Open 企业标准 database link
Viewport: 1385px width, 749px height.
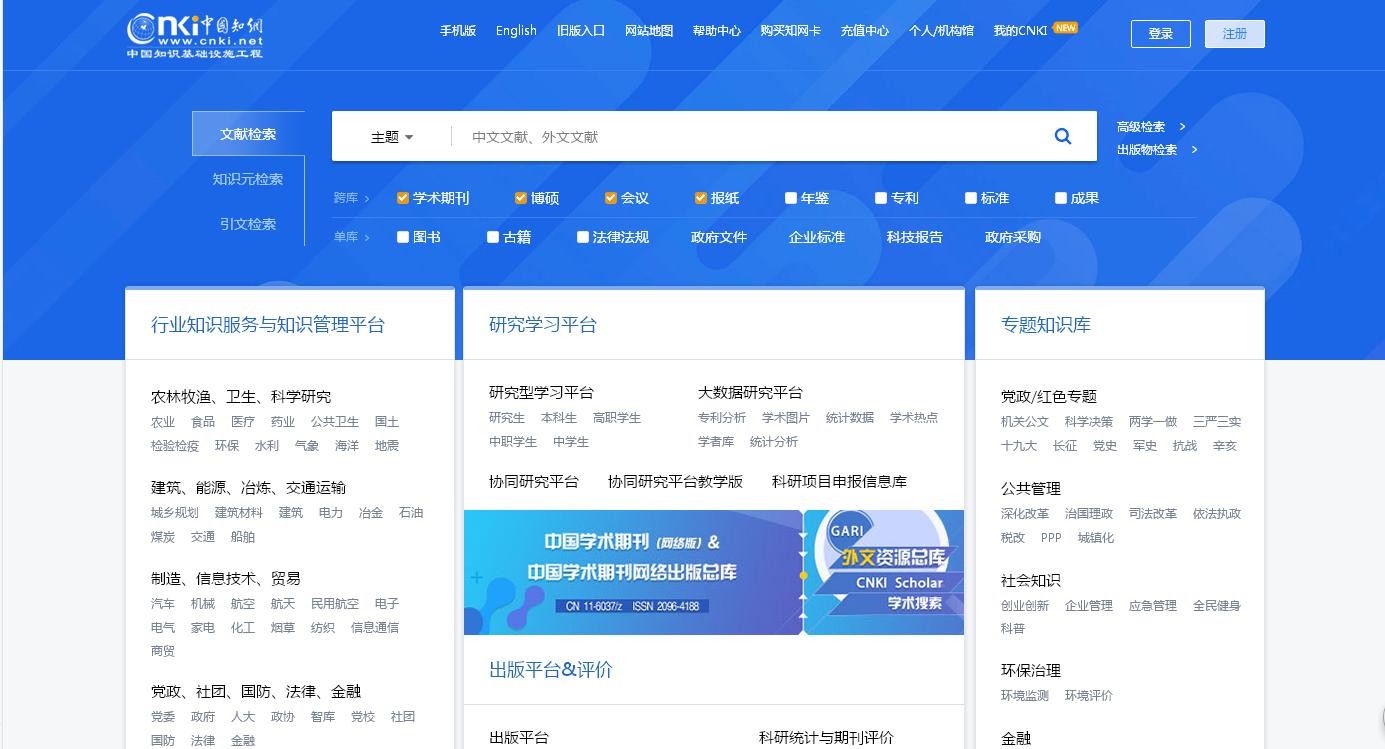(x=817, y=237)
